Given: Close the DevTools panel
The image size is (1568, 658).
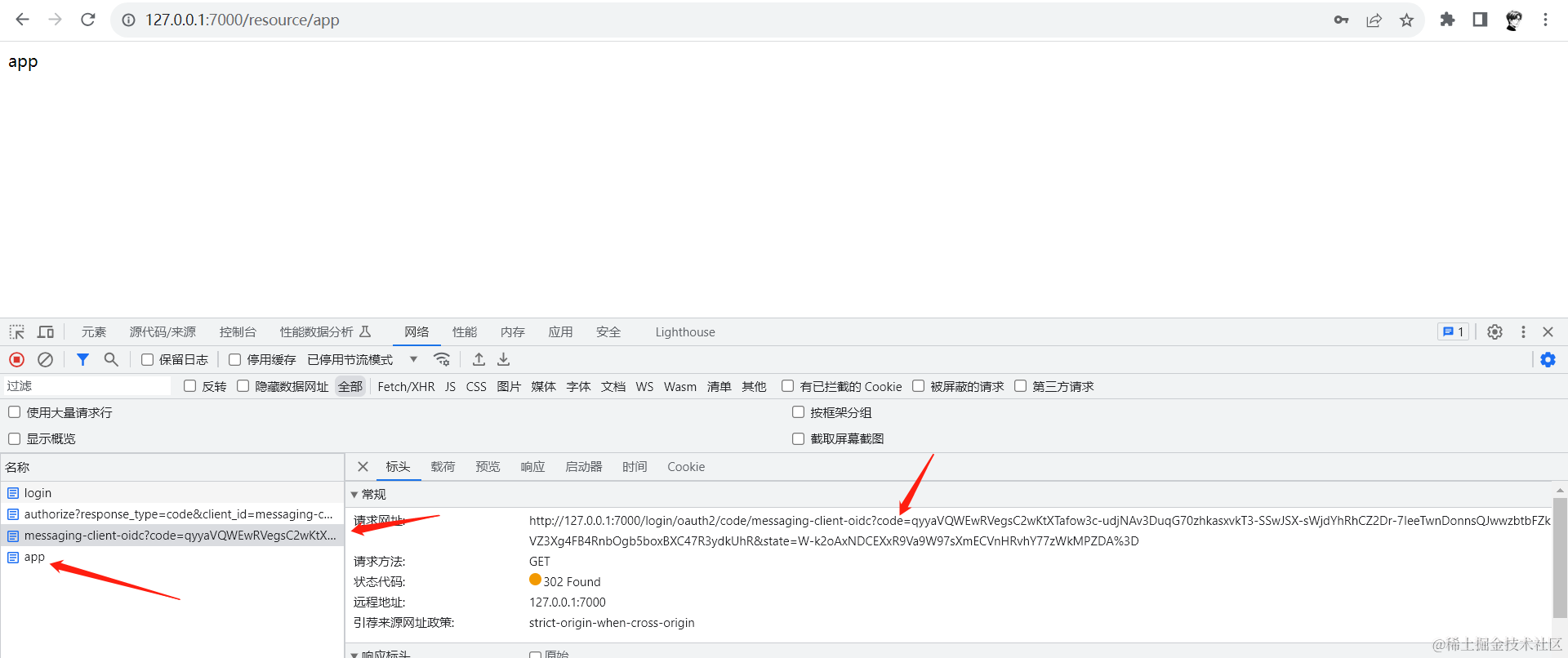Looking at the screenshot, I should tap(1548, 331).
